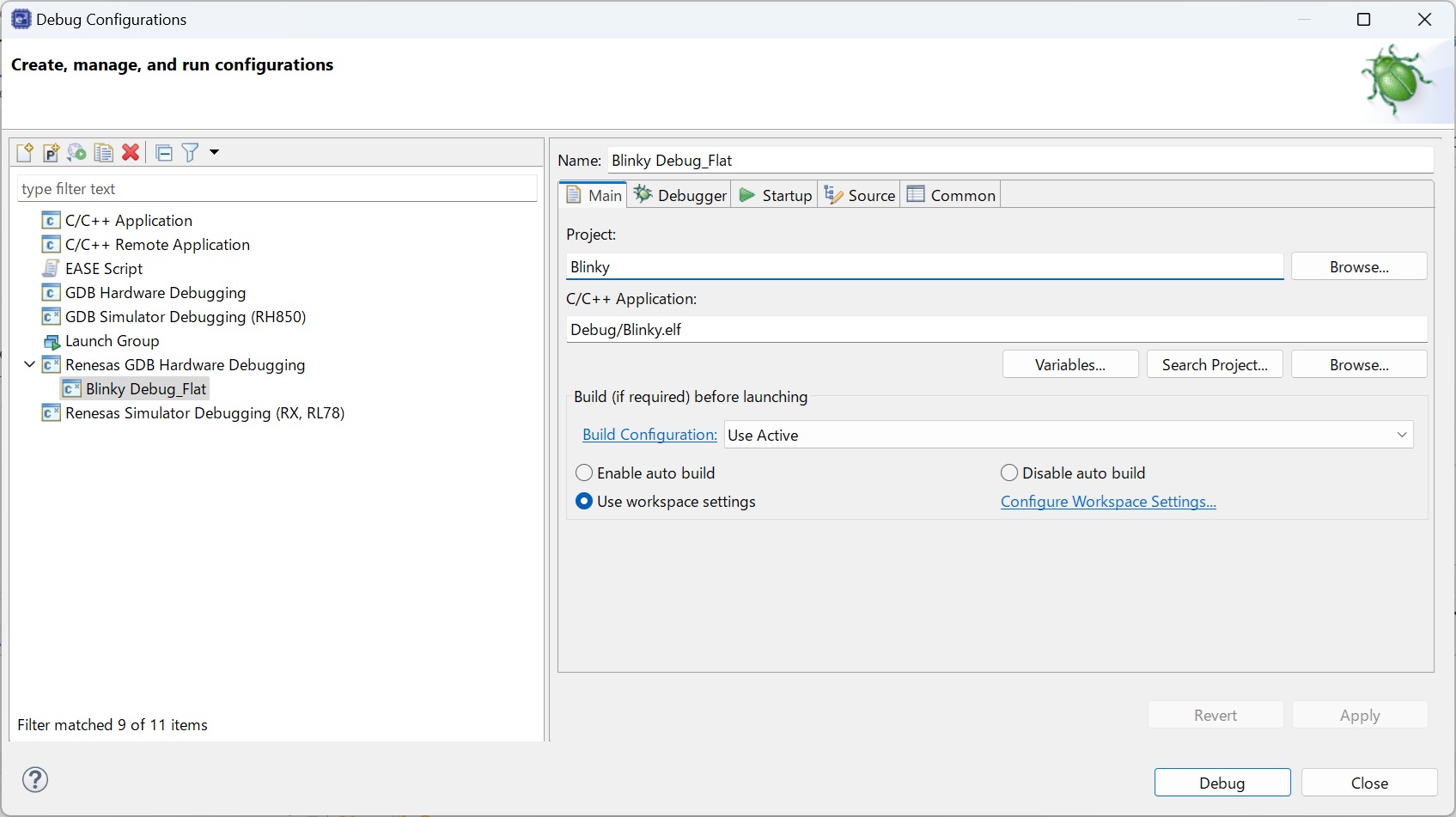Switch to the Source tab
Viewport: 1456px width, 817px height.
point(860,195)
